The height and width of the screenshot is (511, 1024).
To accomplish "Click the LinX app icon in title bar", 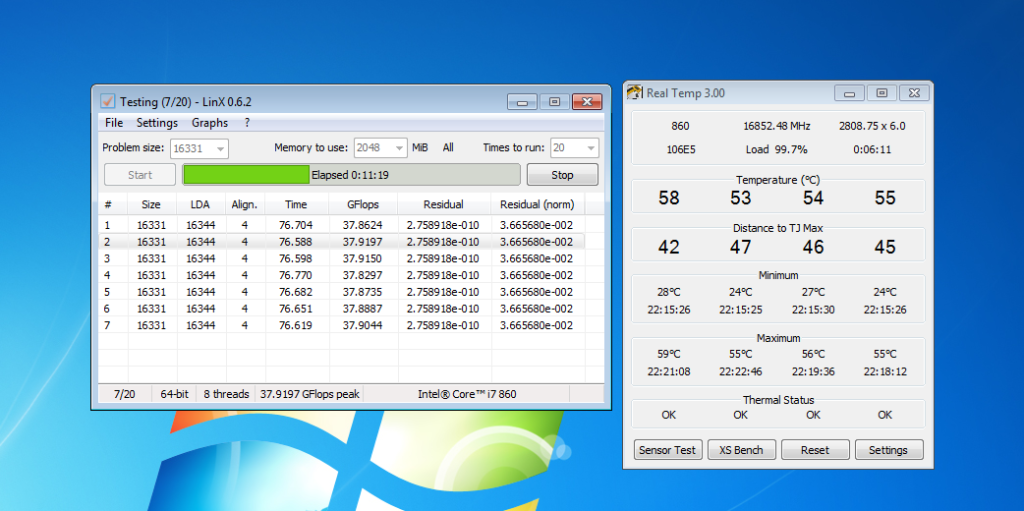I will click(107, 101).
